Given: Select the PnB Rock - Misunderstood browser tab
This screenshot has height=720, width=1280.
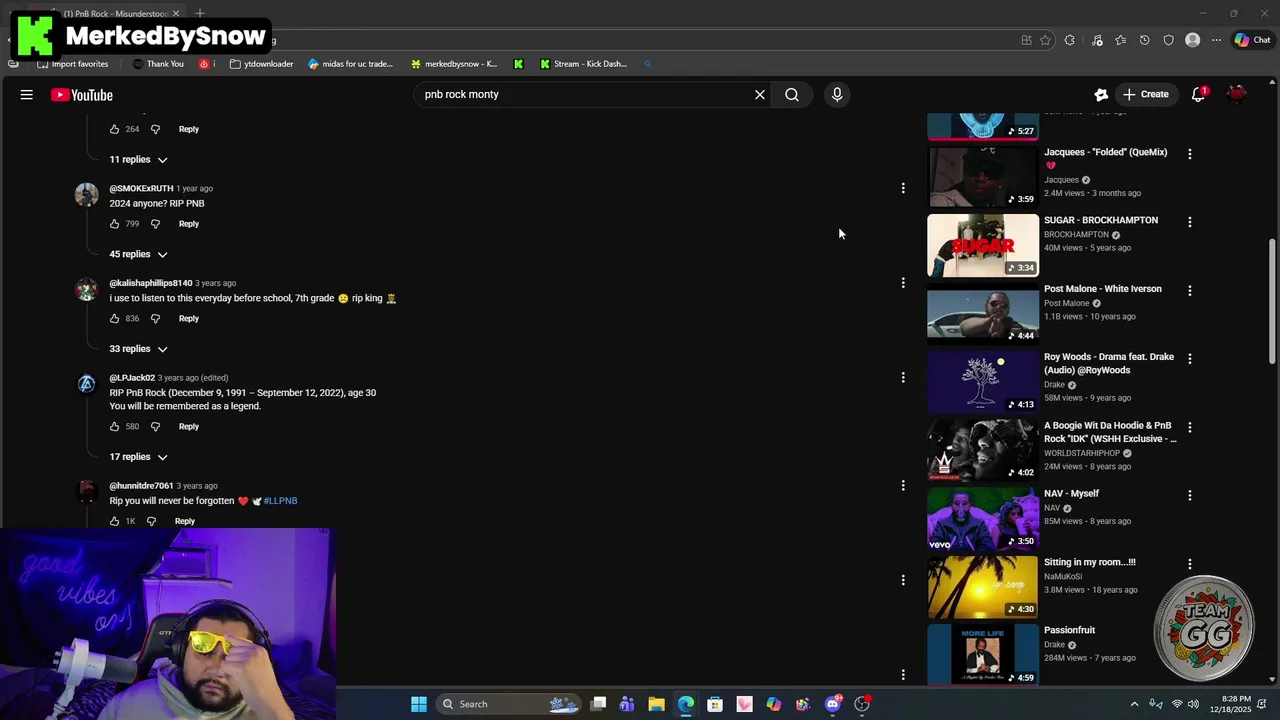Looking at the screenshot, I should [x=115, y=14].
